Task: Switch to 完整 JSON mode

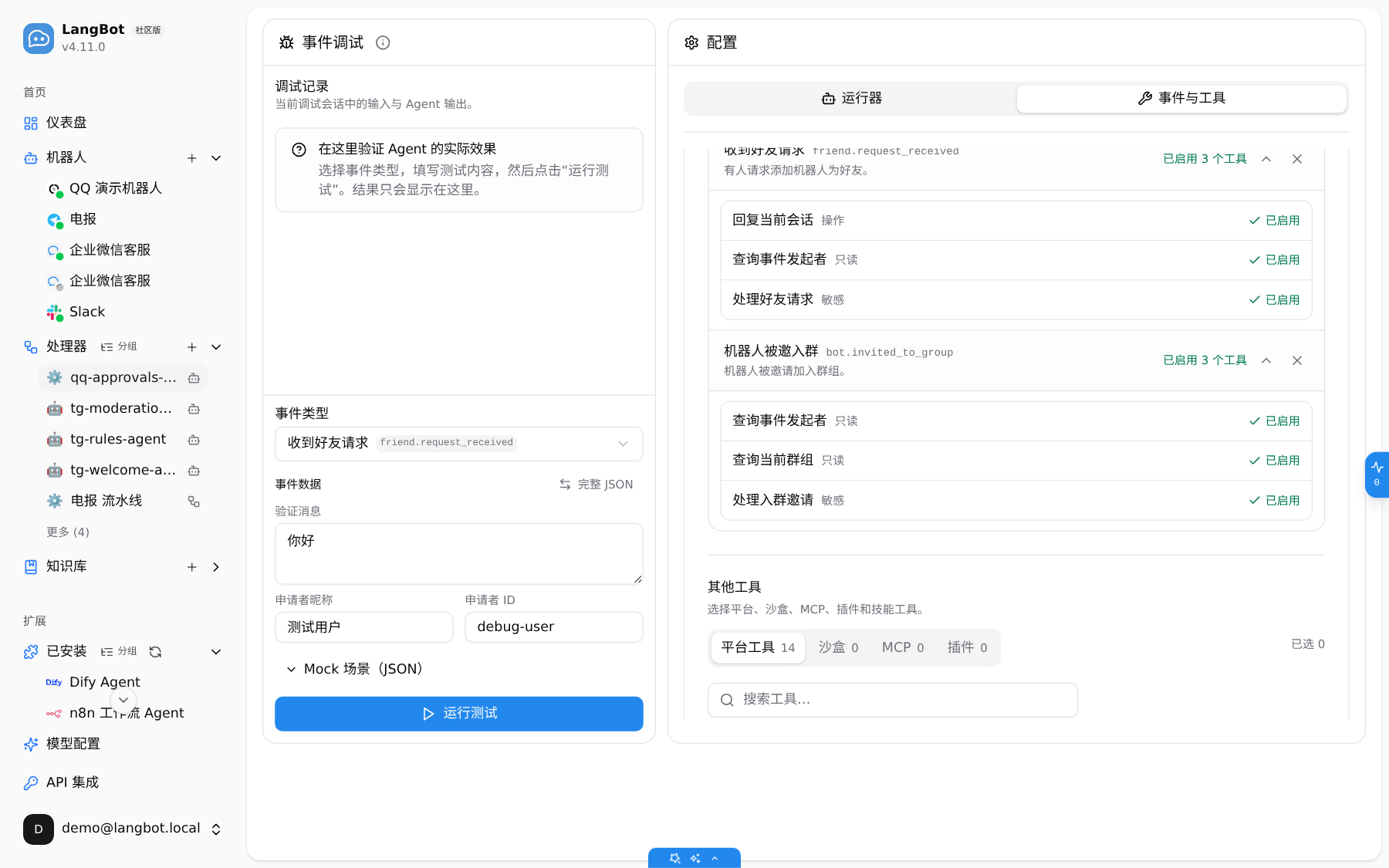Action: point(596,485)
